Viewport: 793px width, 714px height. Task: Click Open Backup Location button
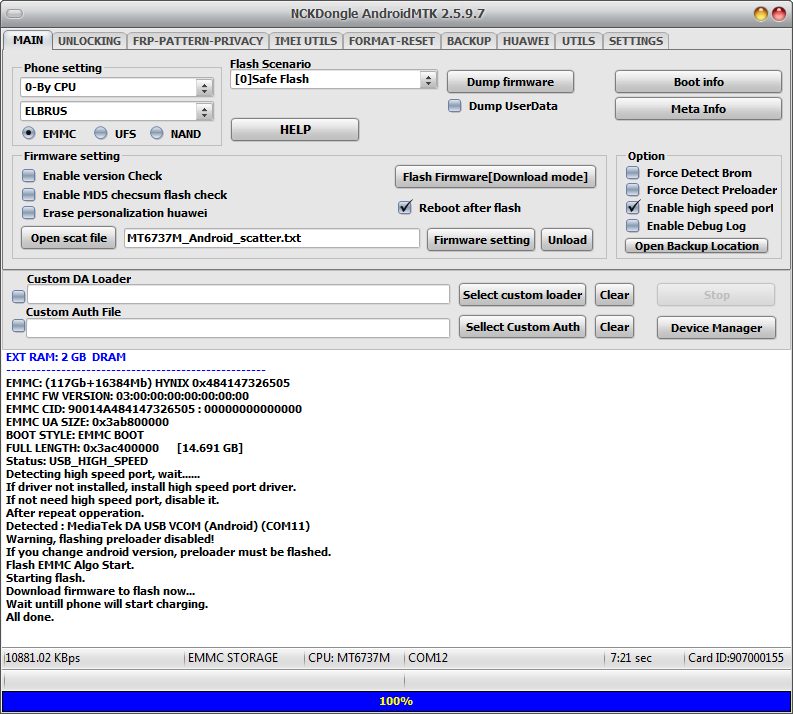(x=696, y=246)
